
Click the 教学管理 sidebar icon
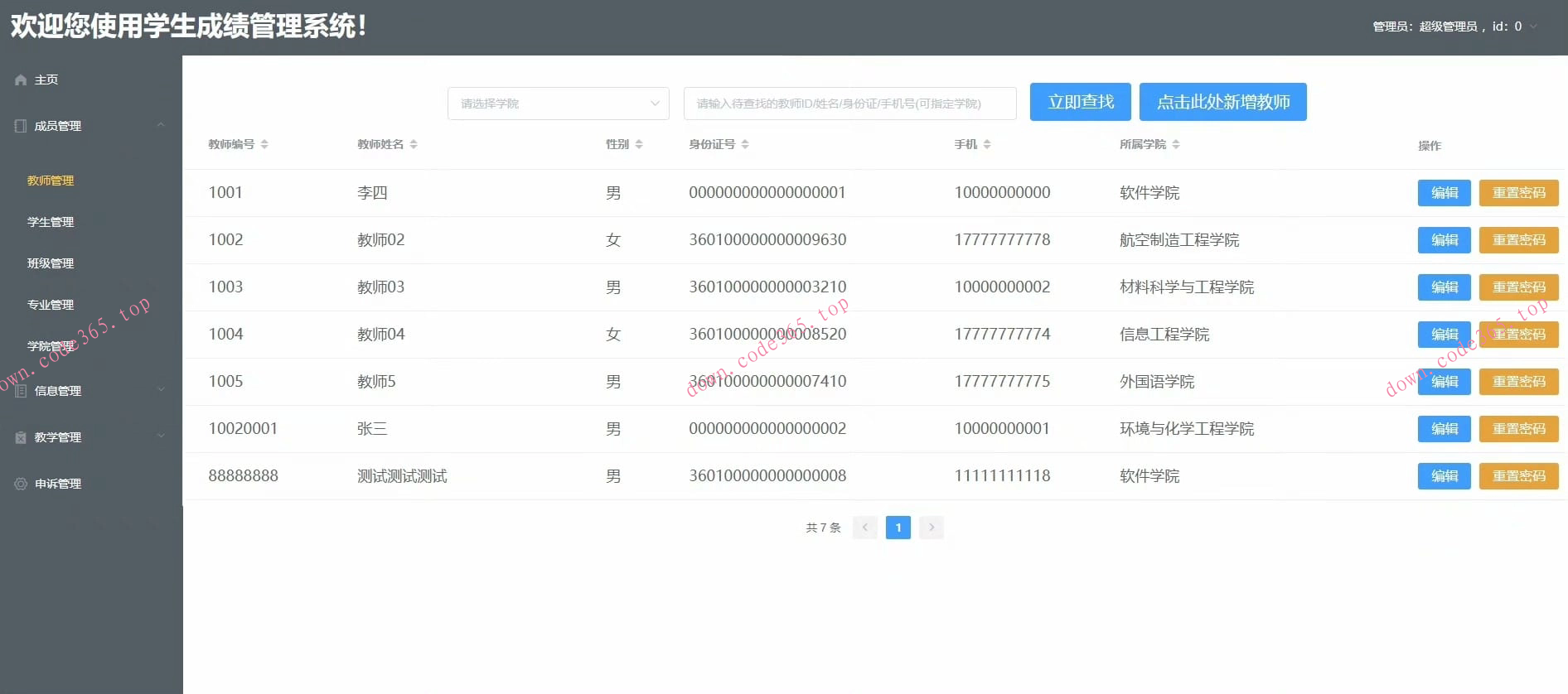(x=21, y=437)
